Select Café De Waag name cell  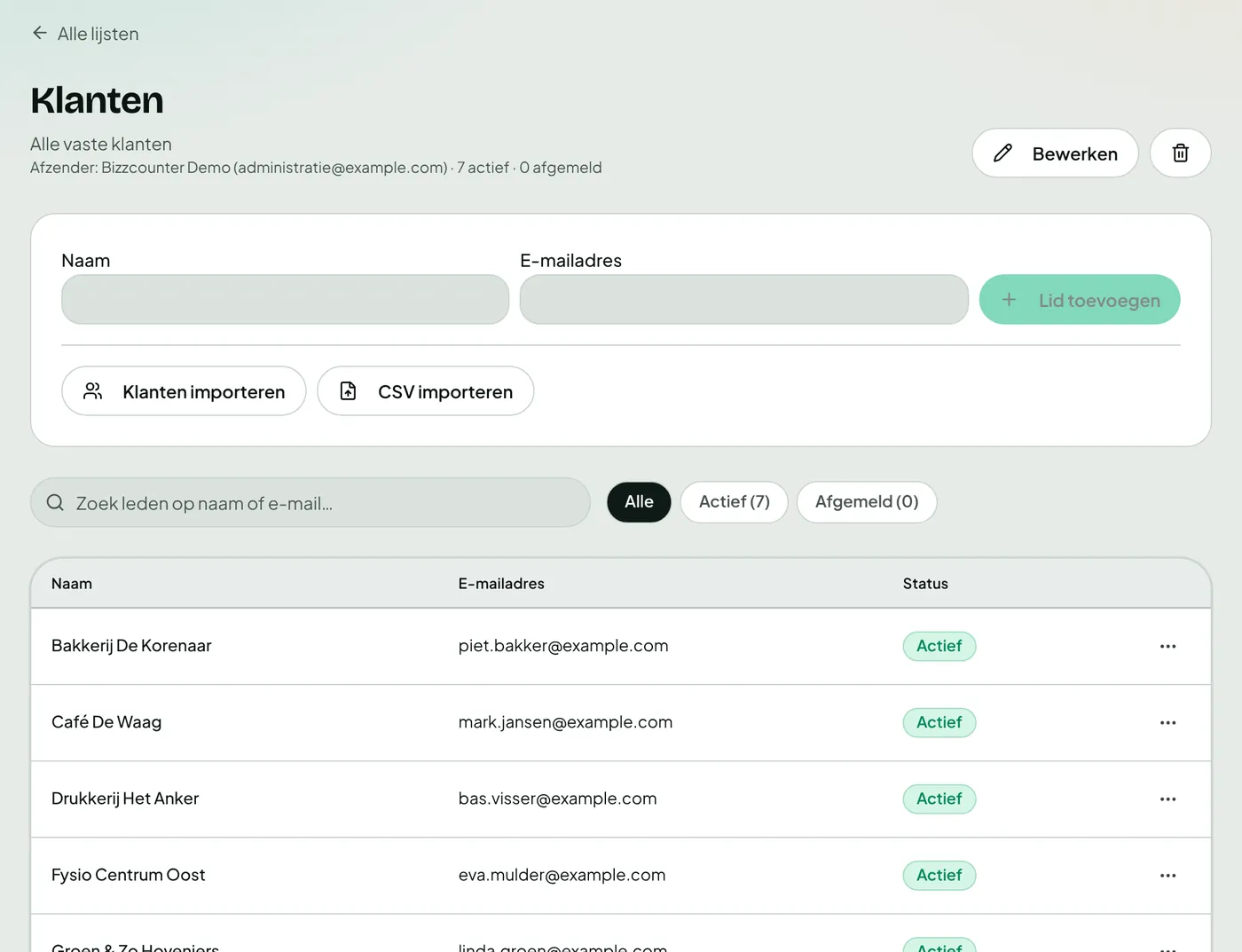(106, 722)
